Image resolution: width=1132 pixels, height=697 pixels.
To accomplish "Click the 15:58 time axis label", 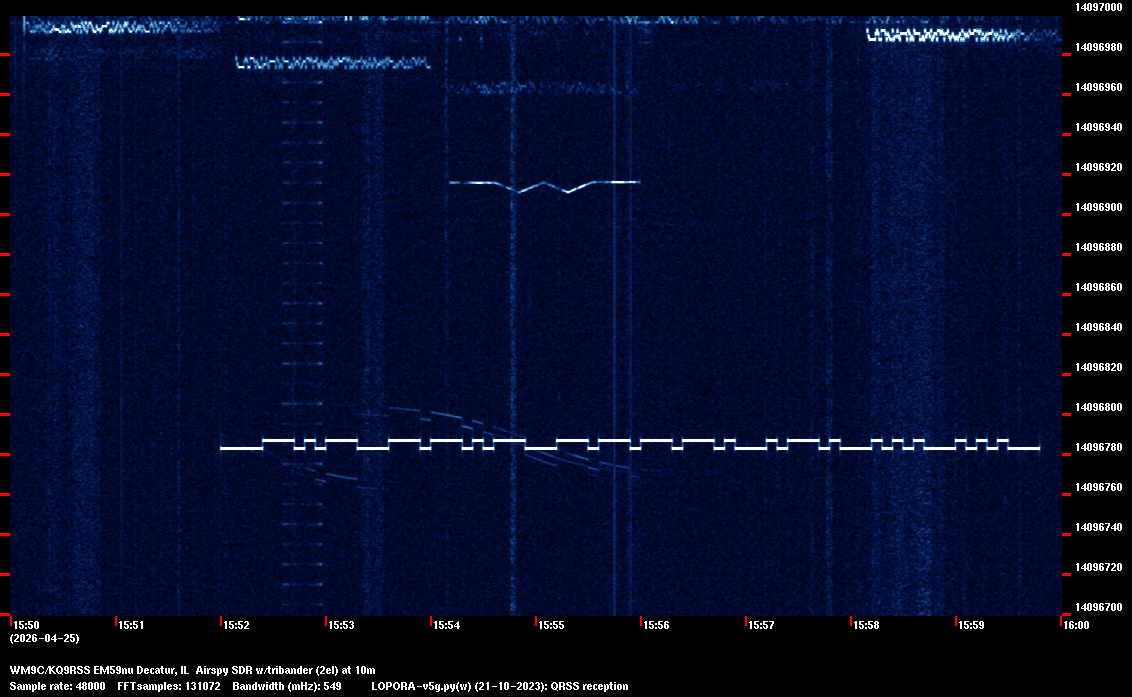I will 866,625.
